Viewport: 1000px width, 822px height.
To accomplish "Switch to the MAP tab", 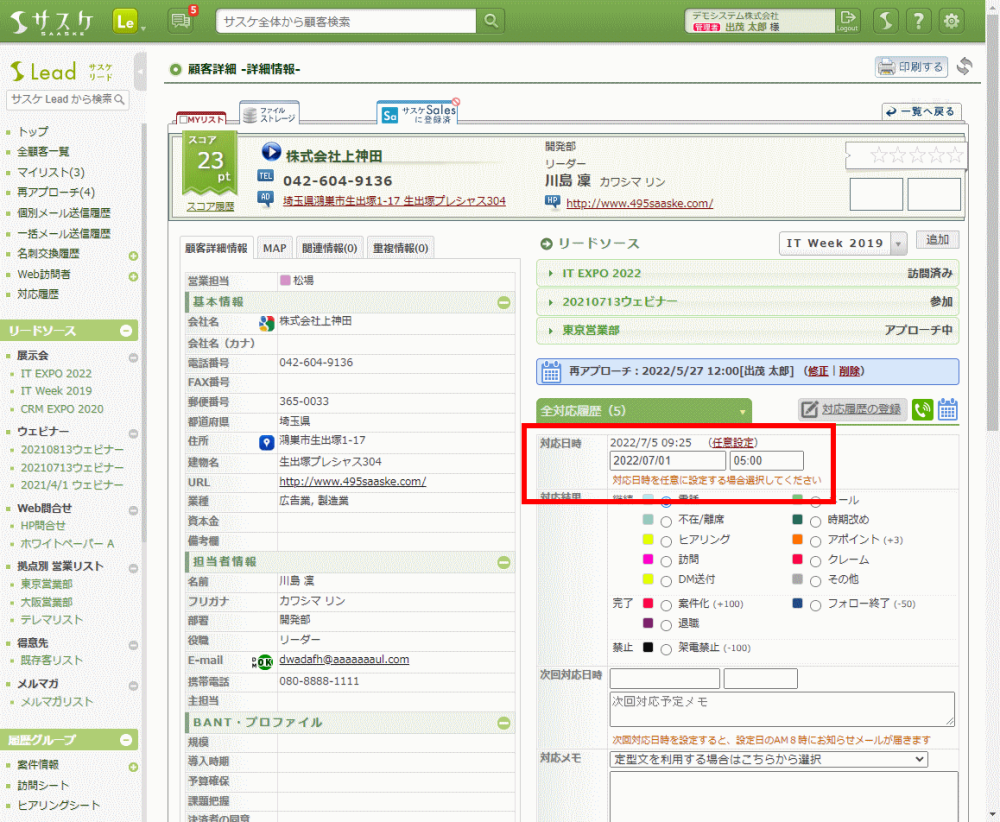I will pos(275,248).
